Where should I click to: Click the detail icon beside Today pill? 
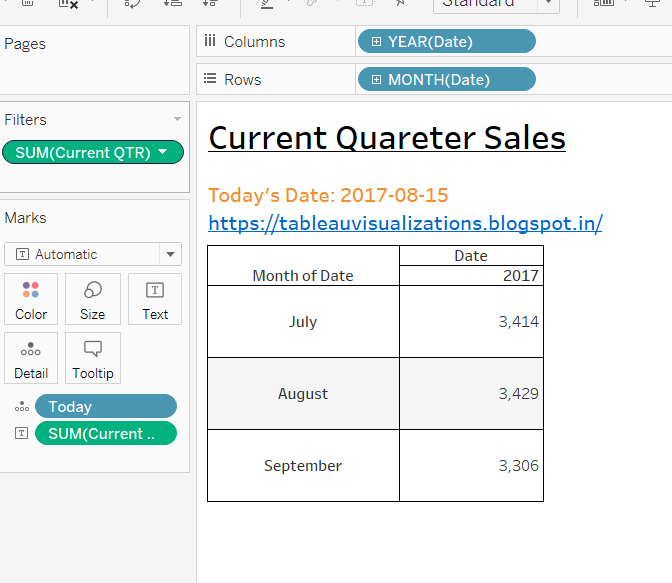point(21,406)
